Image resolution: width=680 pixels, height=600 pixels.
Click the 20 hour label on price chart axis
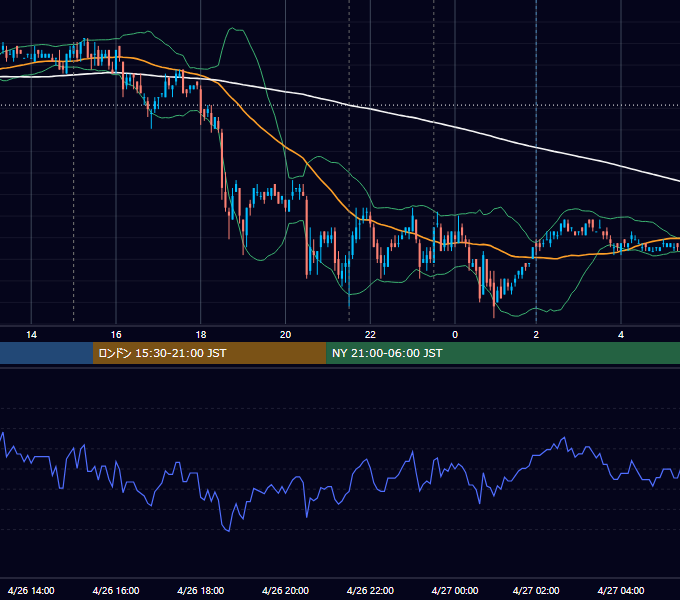tap(285, 335)
